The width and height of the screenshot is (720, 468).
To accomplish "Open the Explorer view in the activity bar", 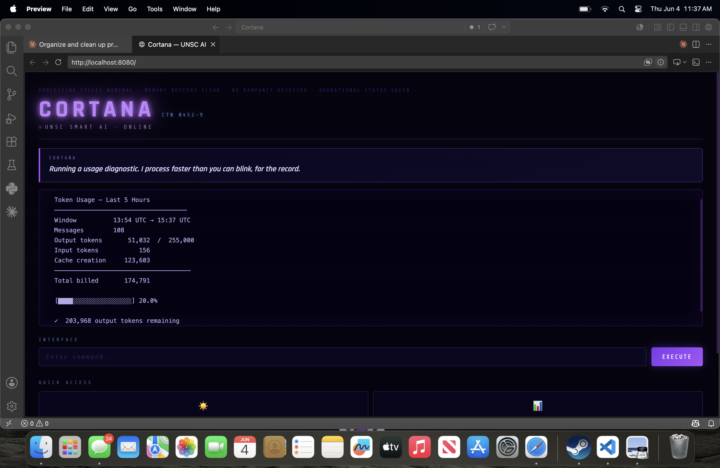I will click(11, 47).
